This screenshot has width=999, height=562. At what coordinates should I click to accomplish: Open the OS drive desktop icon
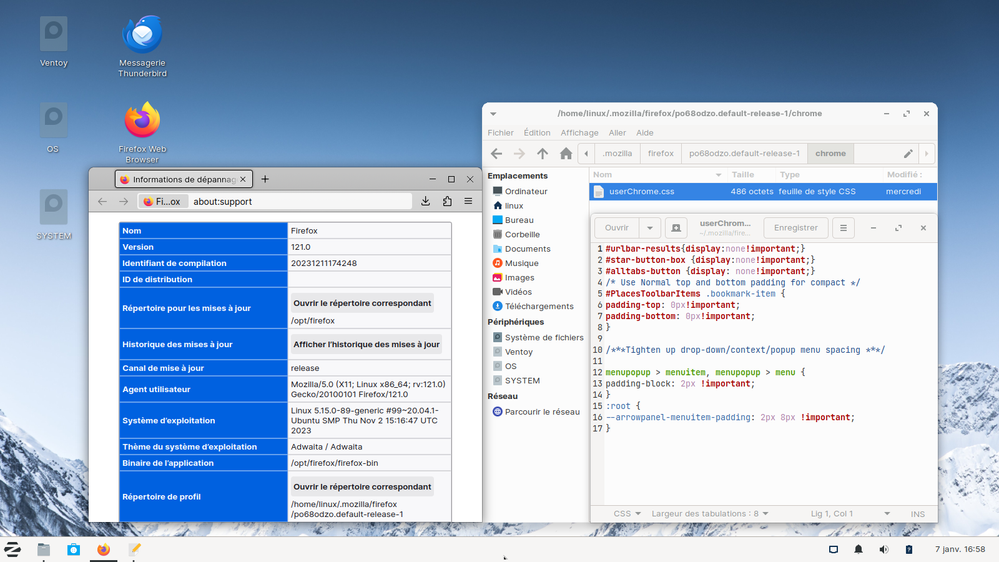pyautogui.click(x=53, y=127)
